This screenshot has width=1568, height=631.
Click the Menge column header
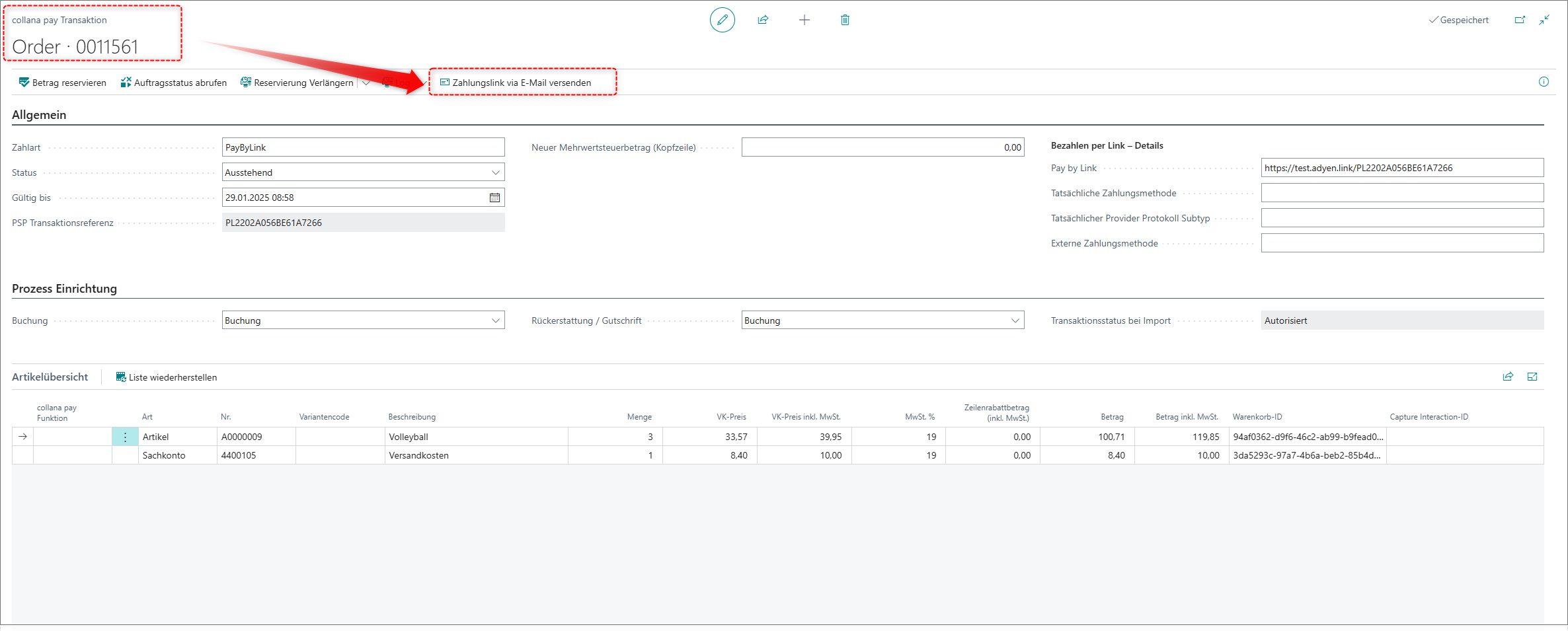tap(639, 417)
